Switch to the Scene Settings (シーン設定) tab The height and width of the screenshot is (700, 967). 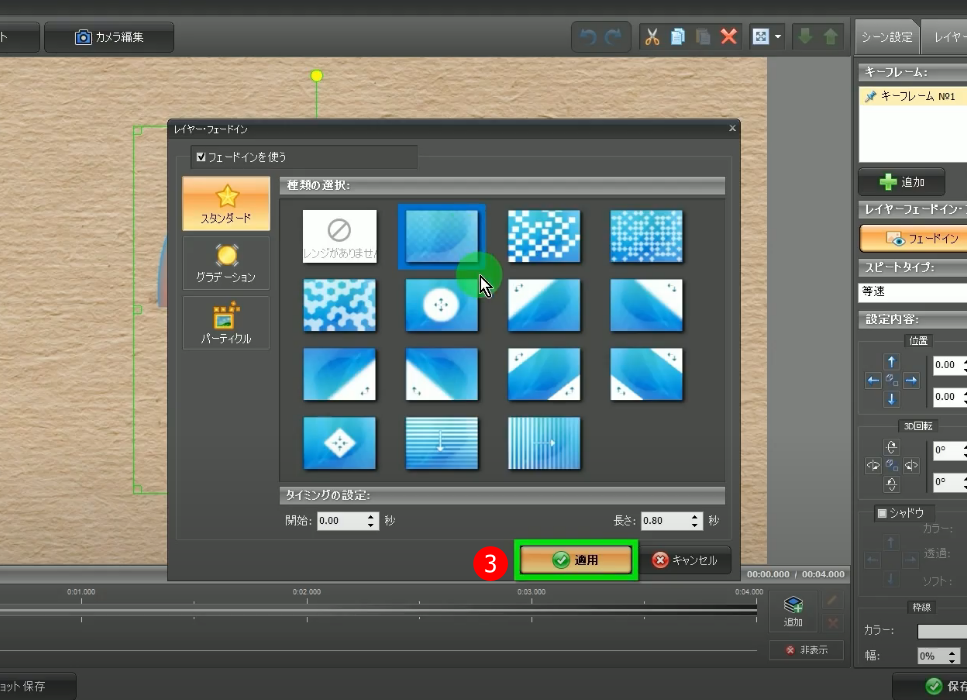886,37
